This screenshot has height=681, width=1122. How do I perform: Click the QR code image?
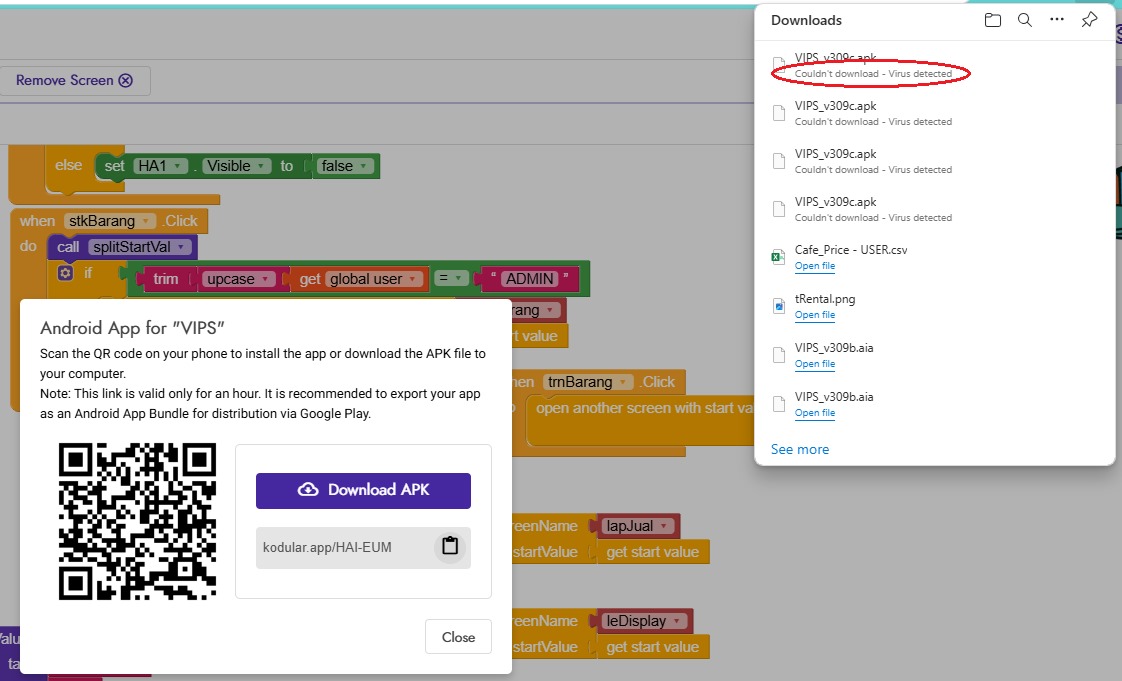click(x=137, y=521)
